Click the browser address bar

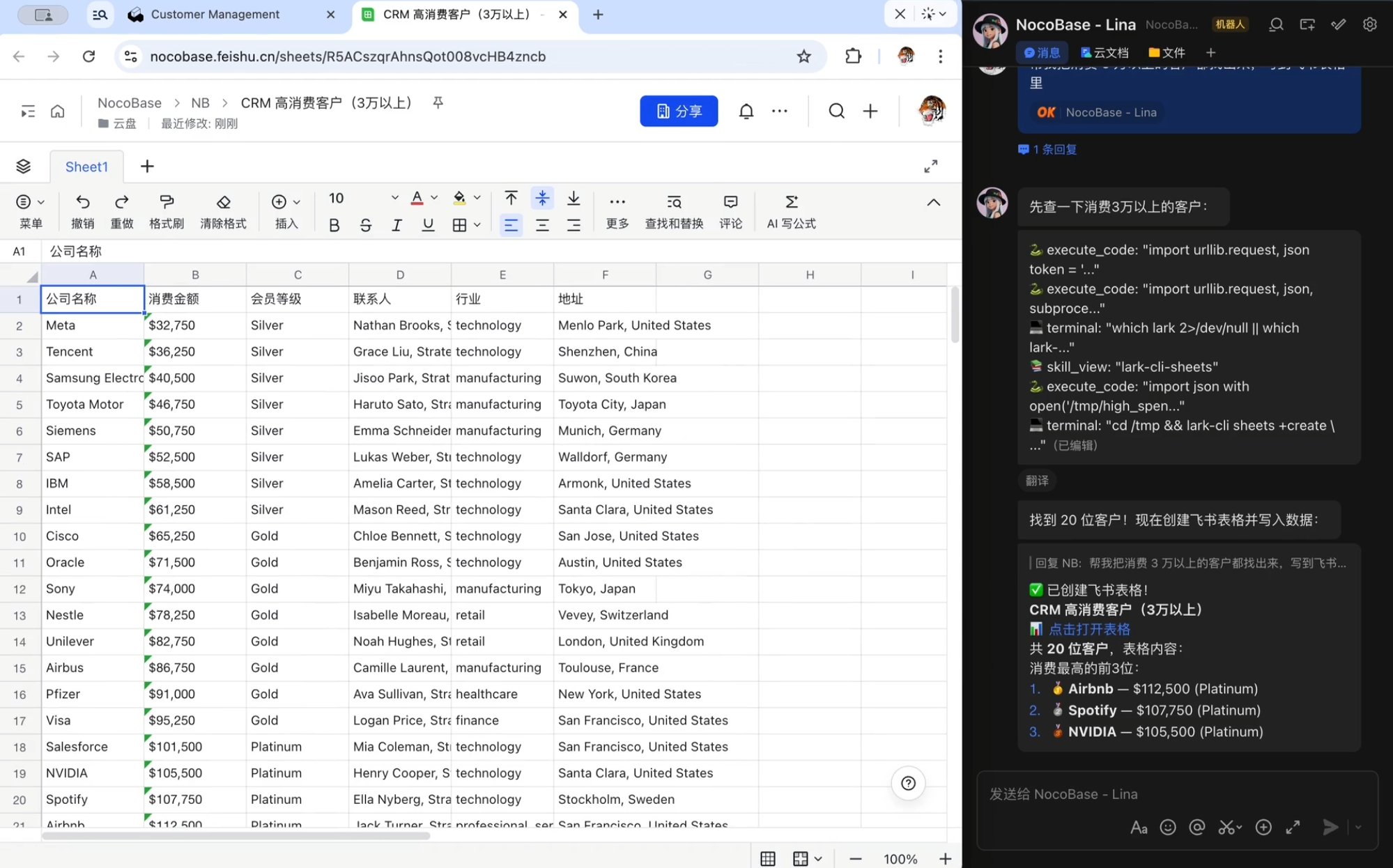(460, 56)
